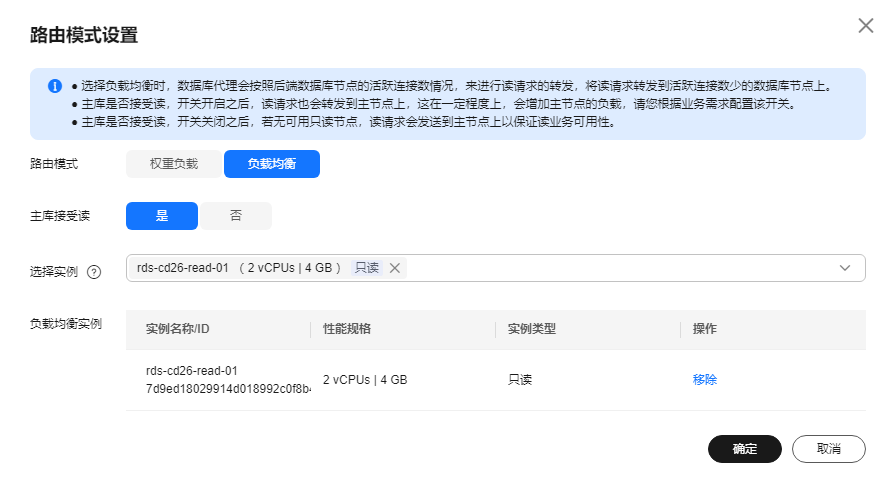Click instance name rds-cd26-read-01 in table

click(x=191, y=370)
